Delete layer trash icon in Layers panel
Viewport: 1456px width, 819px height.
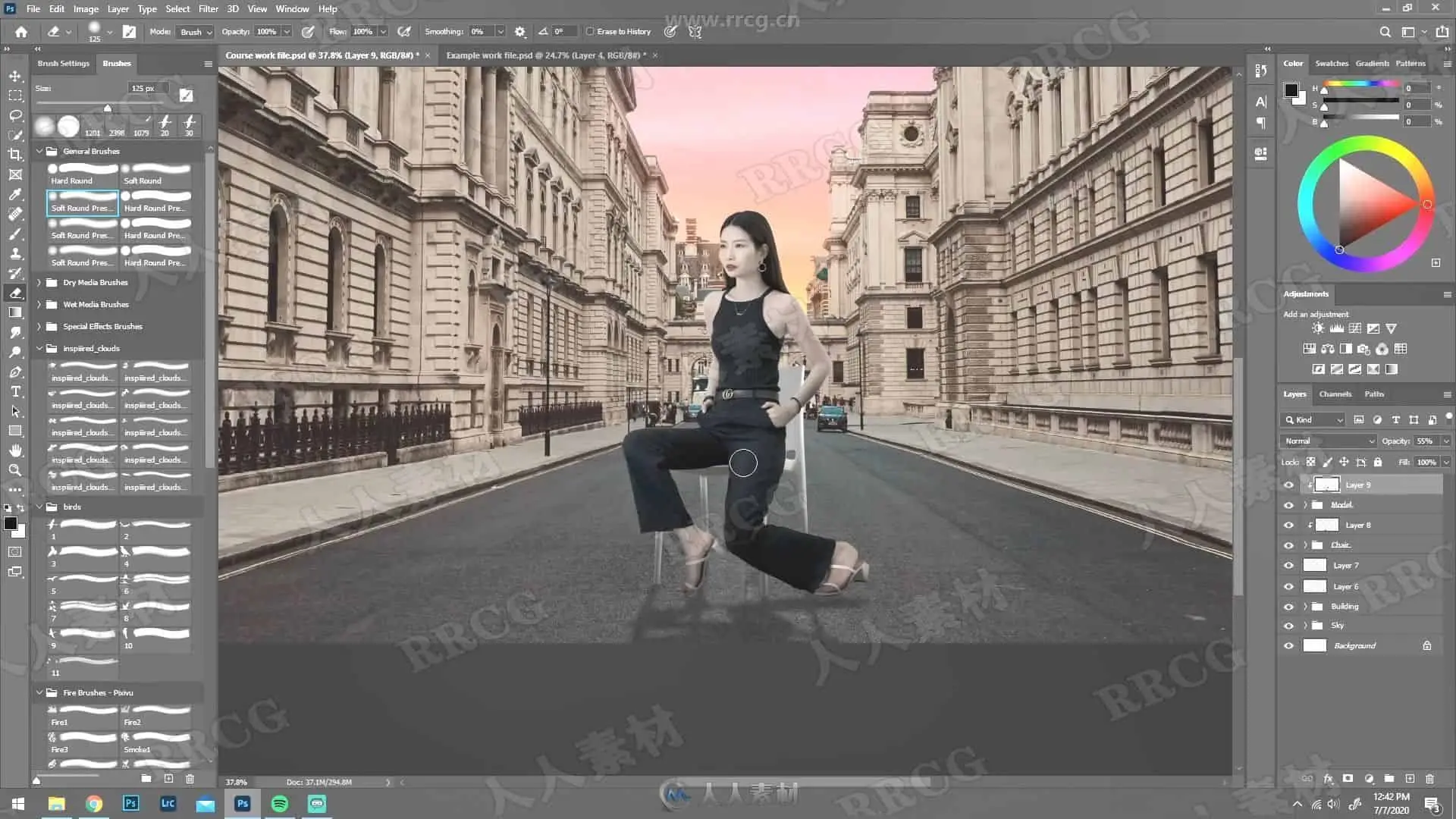[x=1429, y=779]
